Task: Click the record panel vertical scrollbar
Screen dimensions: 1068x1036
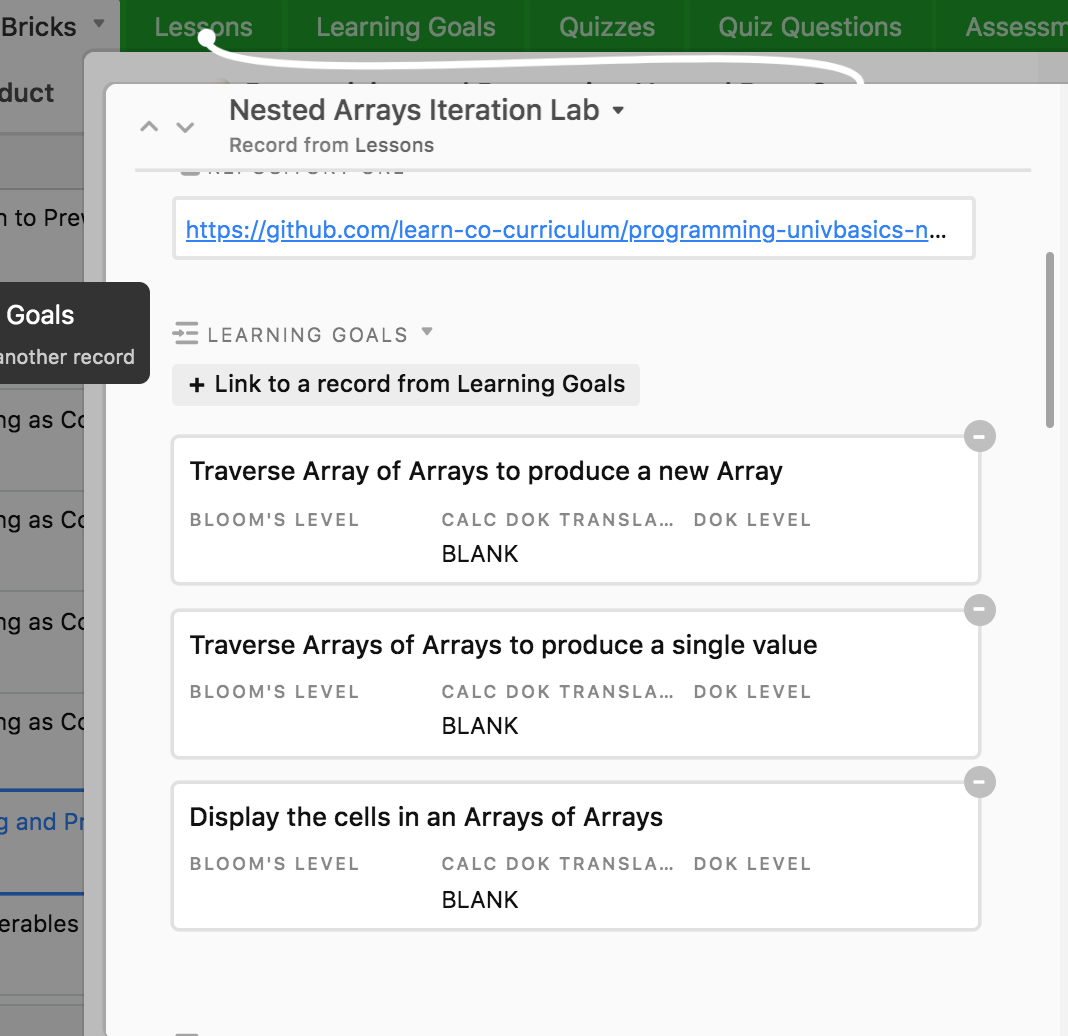Action: [x=1049, y=340]
